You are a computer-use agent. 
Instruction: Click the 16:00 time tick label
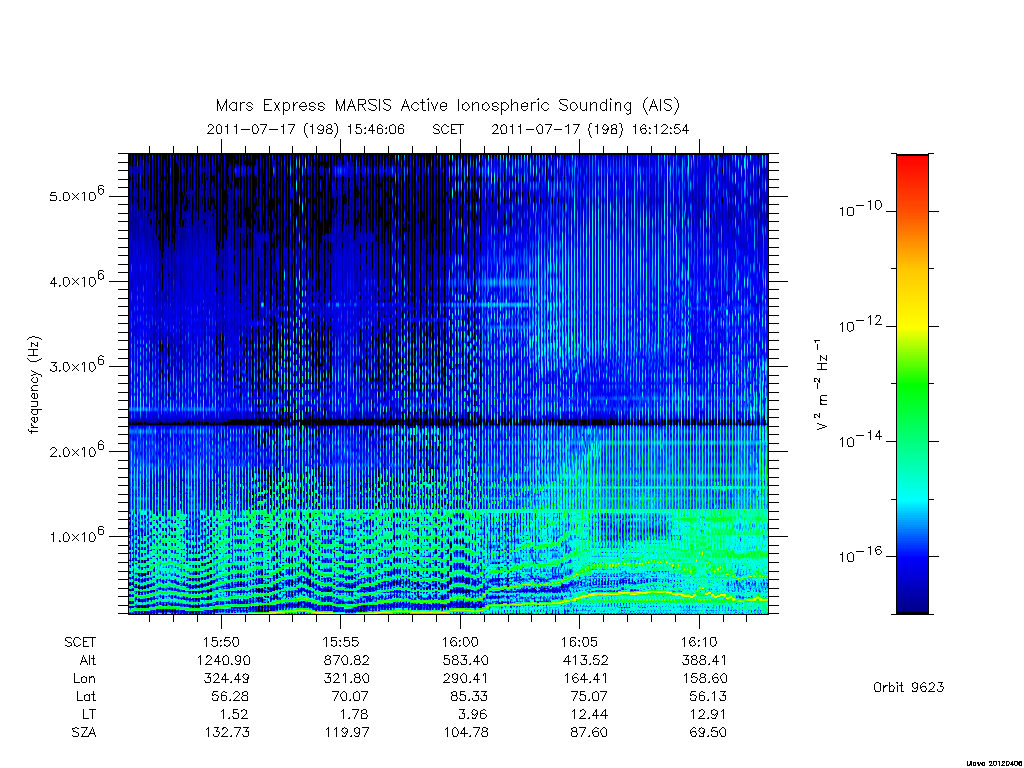pos(460,642)
